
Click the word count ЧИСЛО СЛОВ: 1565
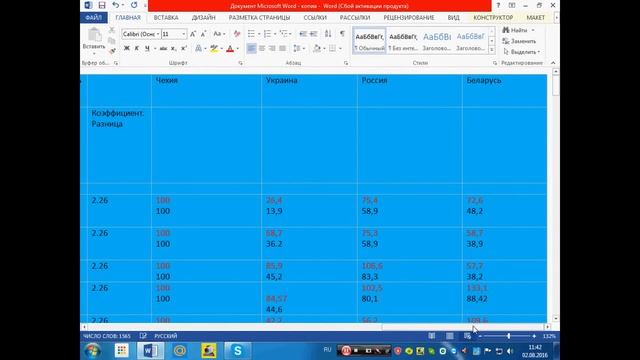click(107, 336)
